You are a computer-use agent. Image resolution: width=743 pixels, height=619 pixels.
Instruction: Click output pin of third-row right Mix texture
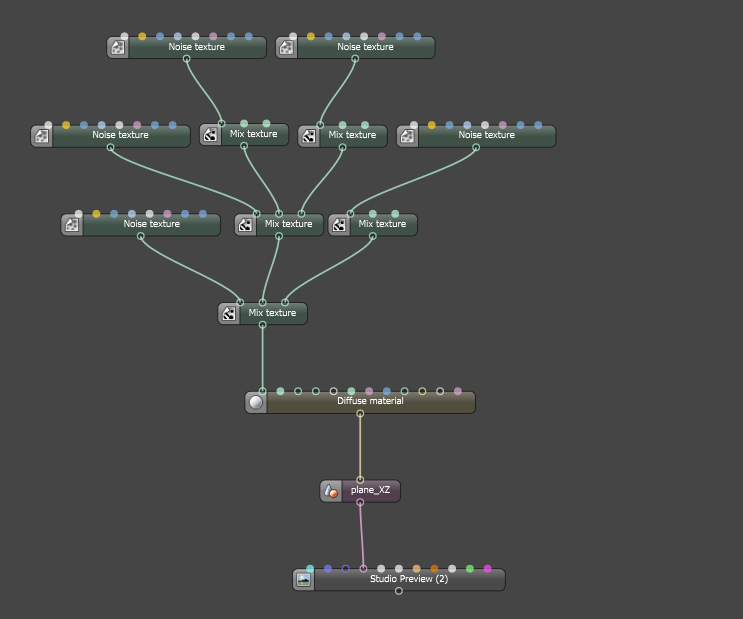373,236
